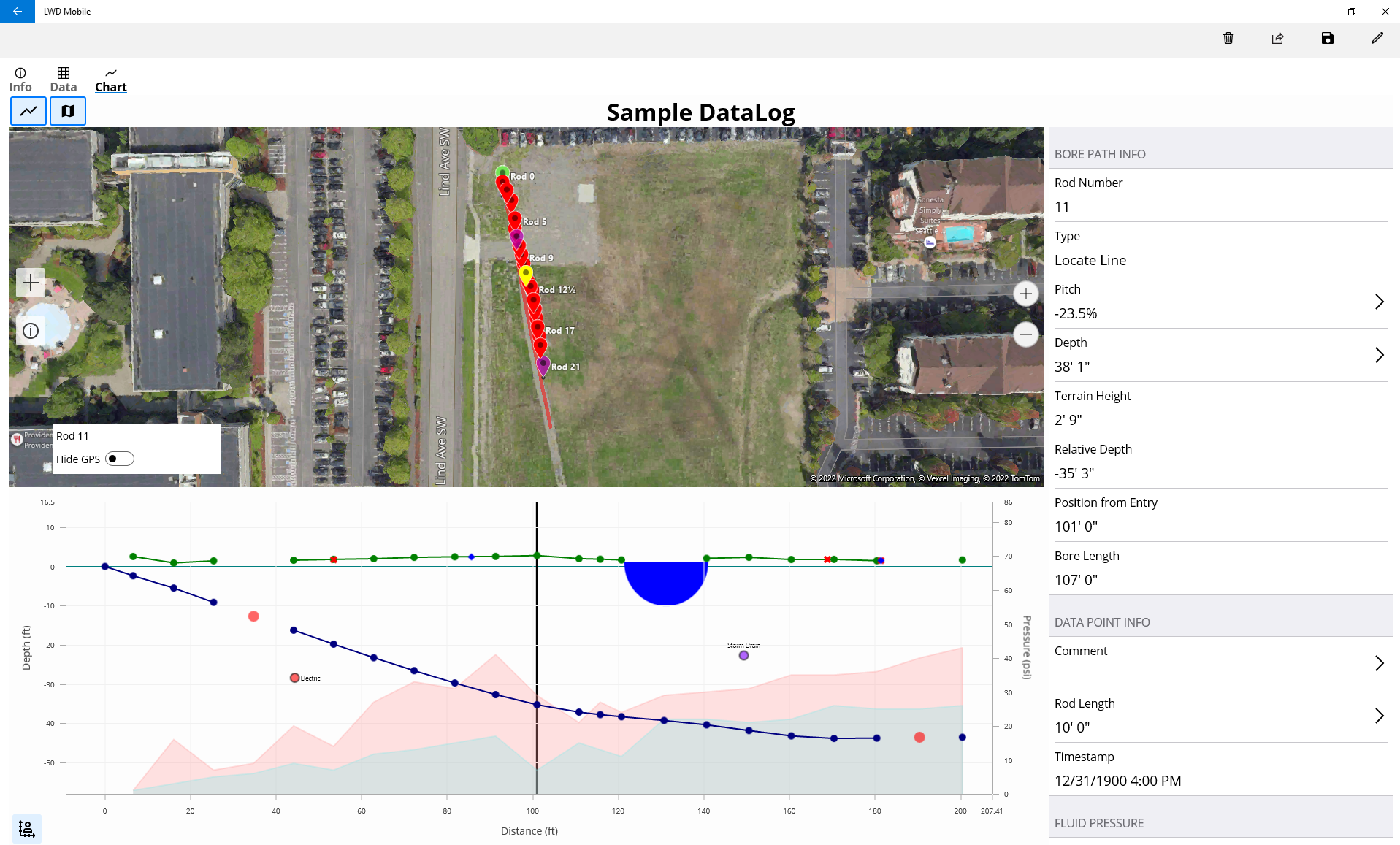Expand the Rod Length chevron
This screenshot has height=845, width=1400.
1379,716
